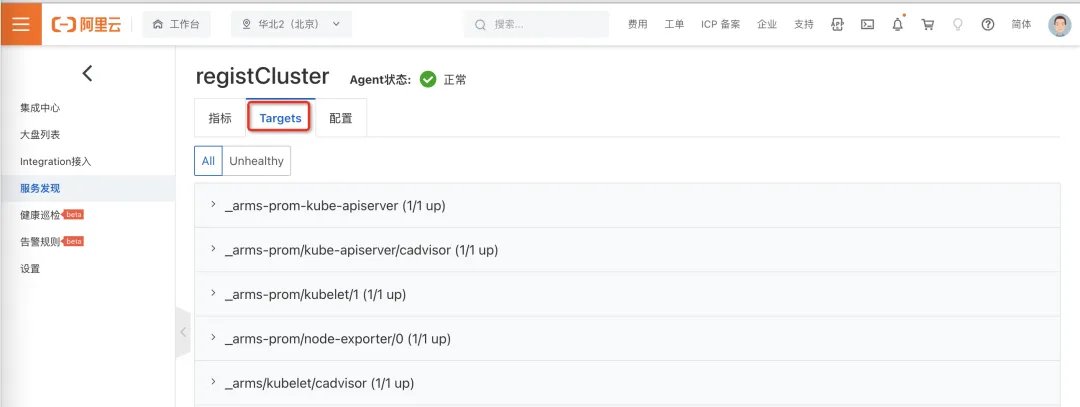Open the user avatar menu

coord(1059,25)
